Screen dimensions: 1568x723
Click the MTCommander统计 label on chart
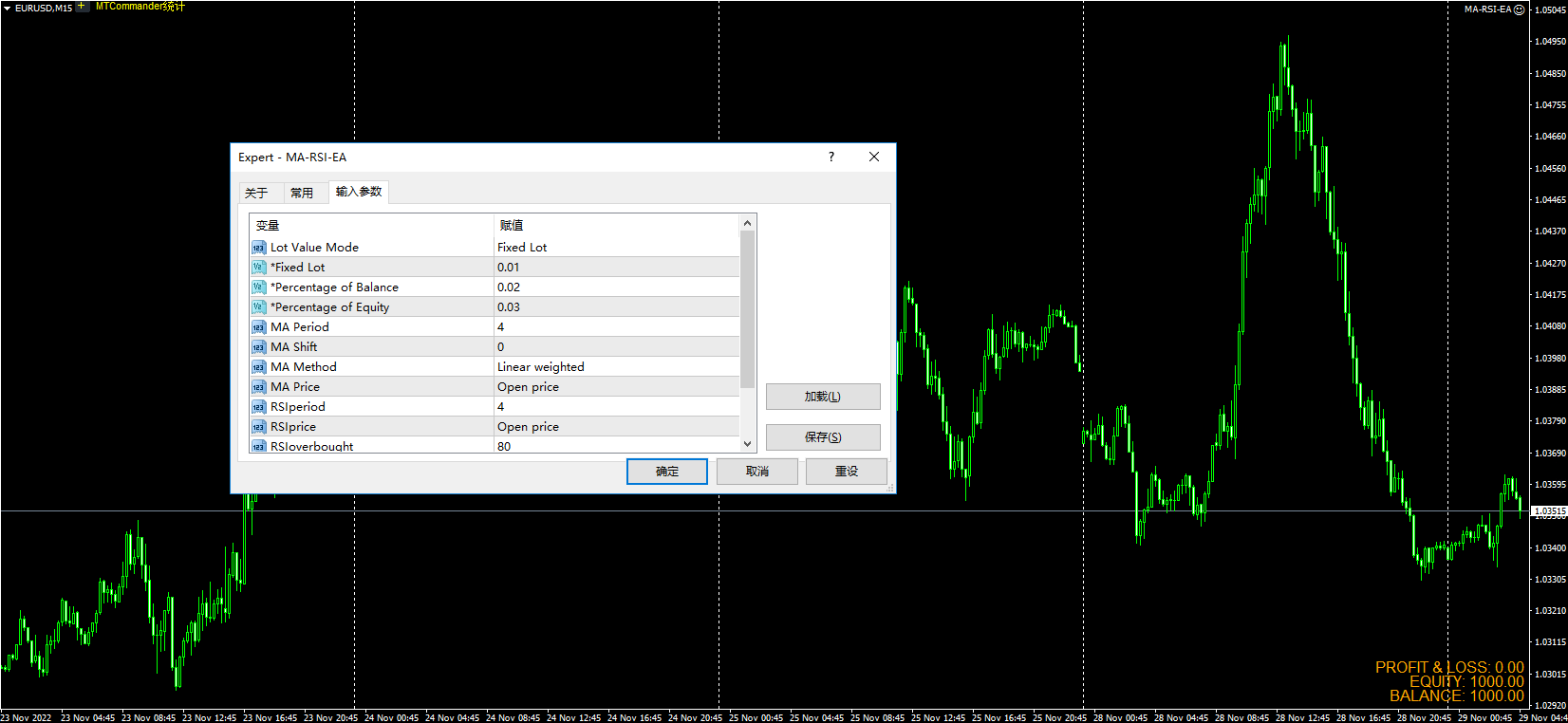140,7
